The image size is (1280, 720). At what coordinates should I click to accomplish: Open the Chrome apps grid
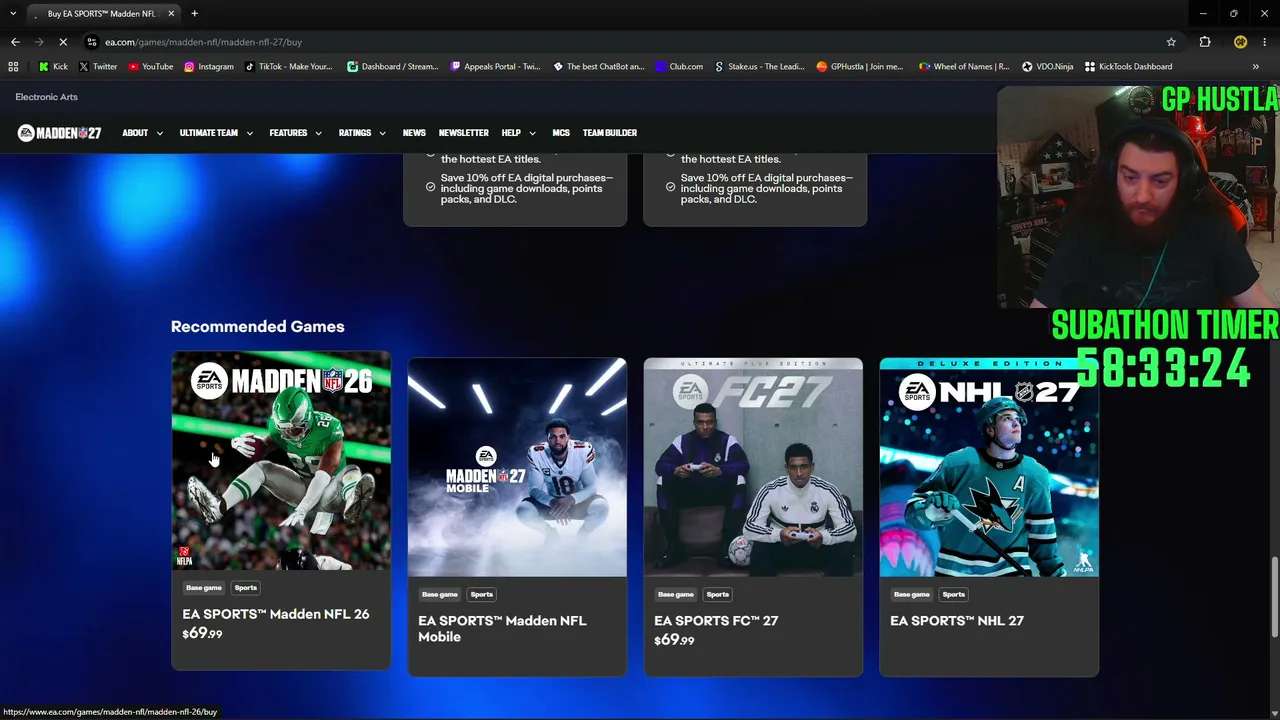click(x=13, y=67)
